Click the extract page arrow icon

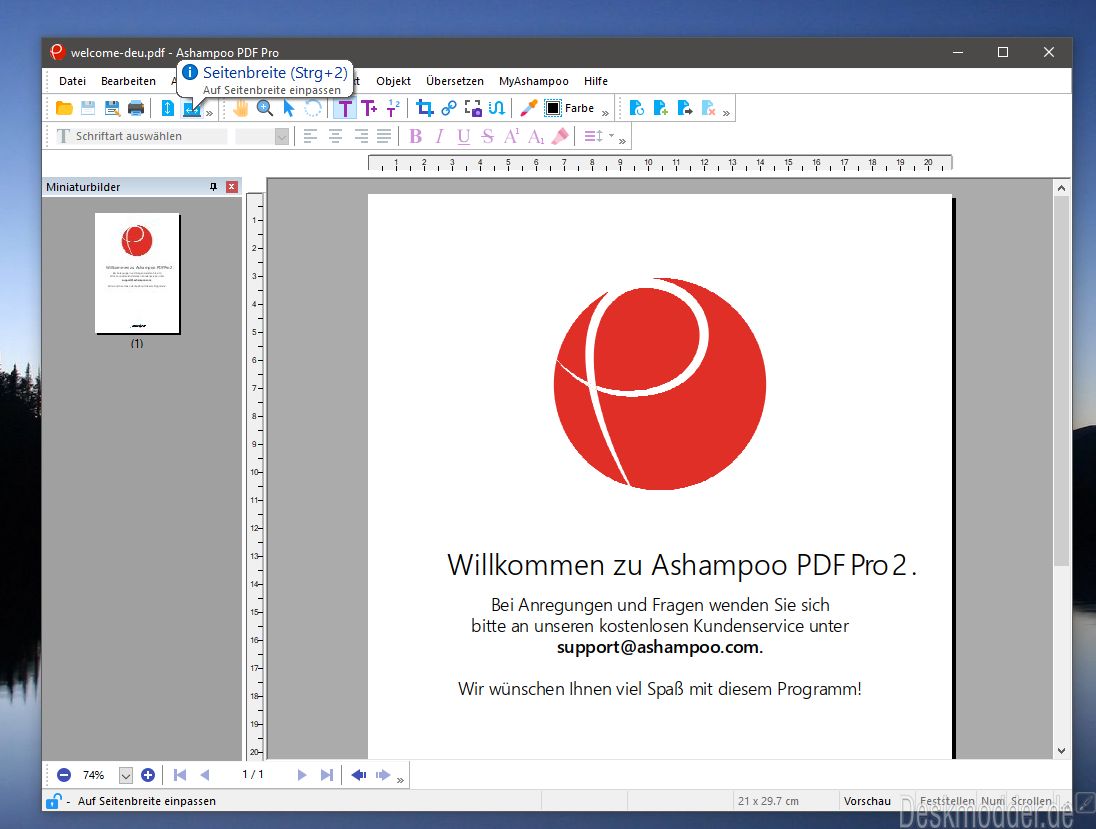[685, 108]
